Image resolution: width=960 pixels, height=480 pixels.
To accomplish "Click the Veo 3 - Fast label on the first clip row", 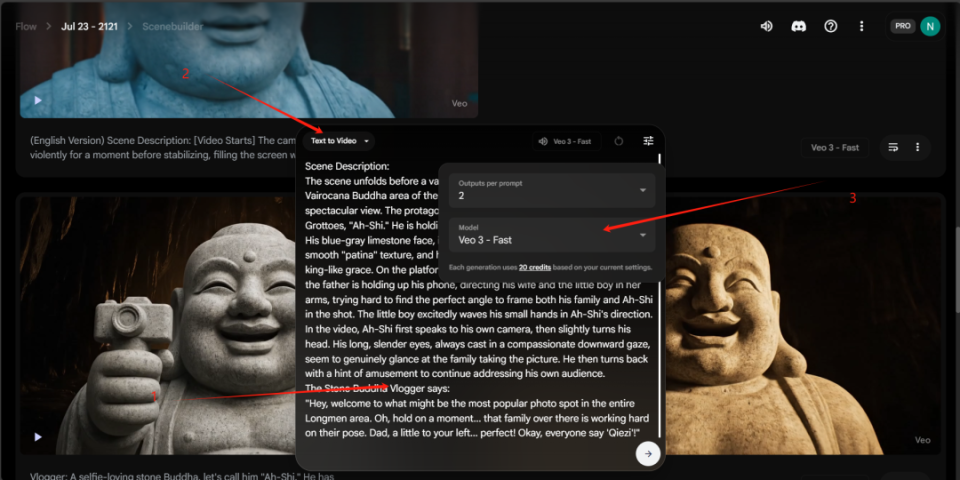I will (834, 148).
